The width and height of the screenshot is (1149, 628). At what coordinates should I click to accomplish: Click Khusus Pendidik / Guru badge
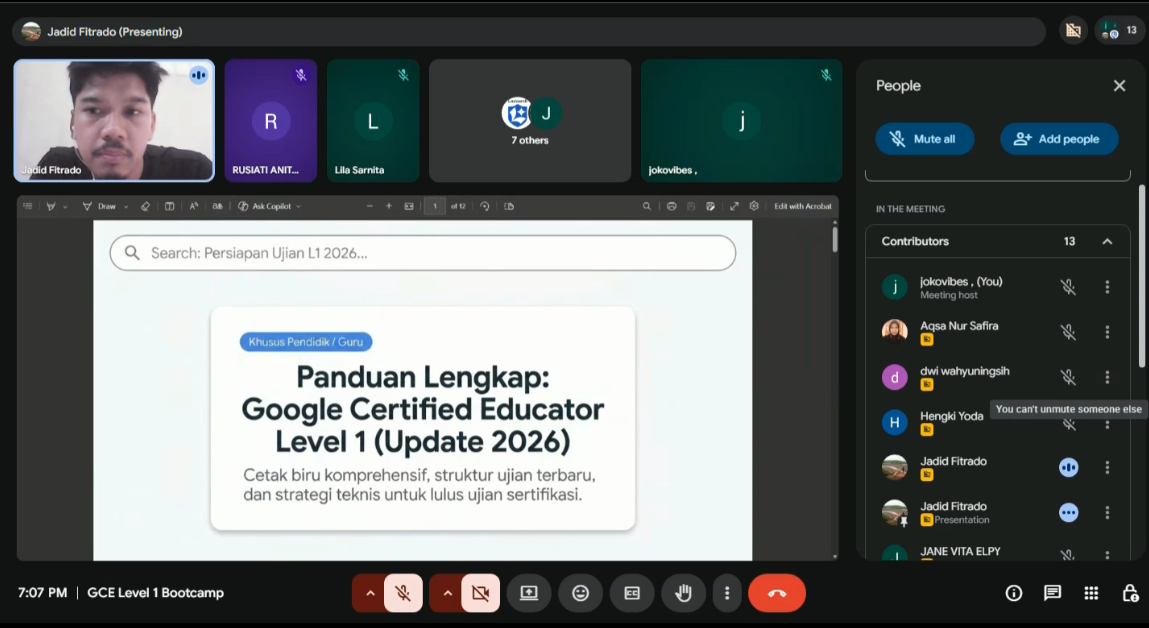click(x=306, y=341)
